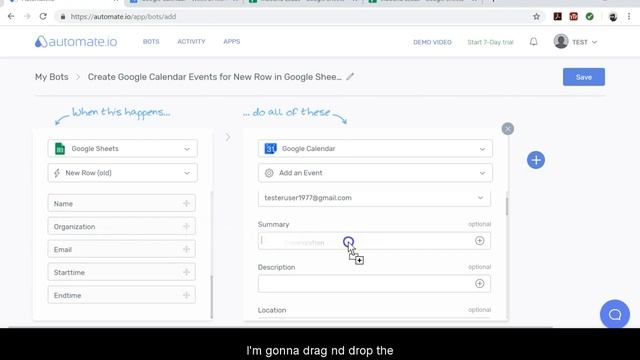Expand the Google Sheets trigger app dropdown
This screenshot has width=640, height=360.
coord(187,149)
